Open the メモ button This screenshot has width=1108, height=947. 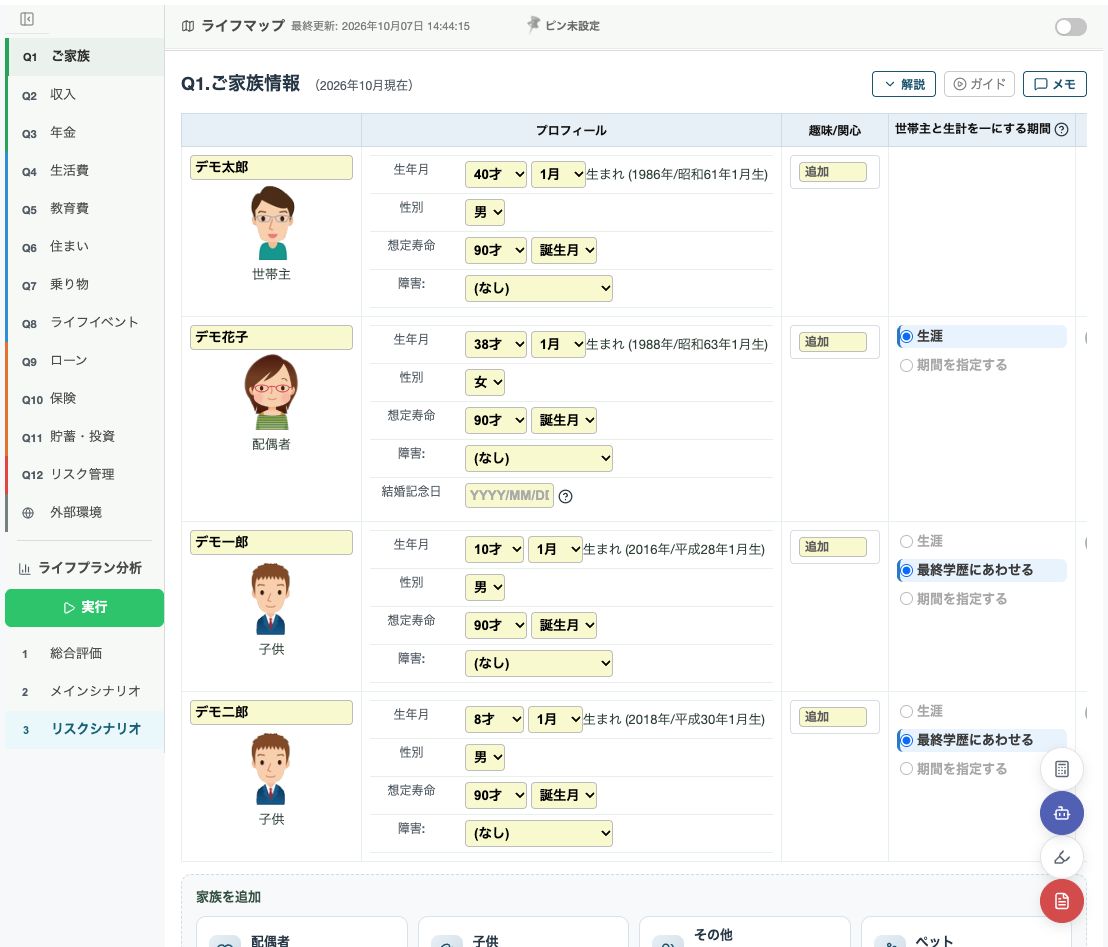click(x=1054, y=84)
